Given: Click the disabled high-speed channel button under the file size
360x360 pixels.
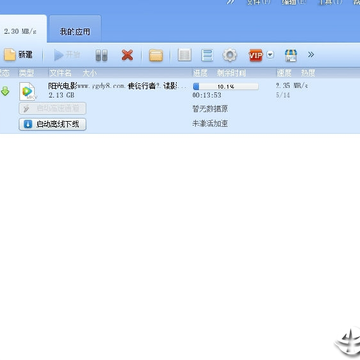Looking at the screenshot, I should pos(53,109).
